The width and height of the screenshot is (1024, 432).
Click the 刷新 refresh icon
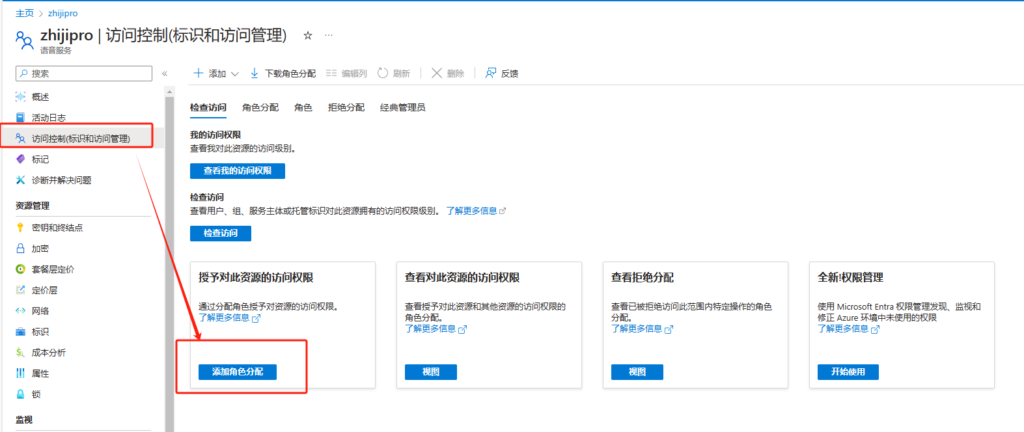[383, 73]
